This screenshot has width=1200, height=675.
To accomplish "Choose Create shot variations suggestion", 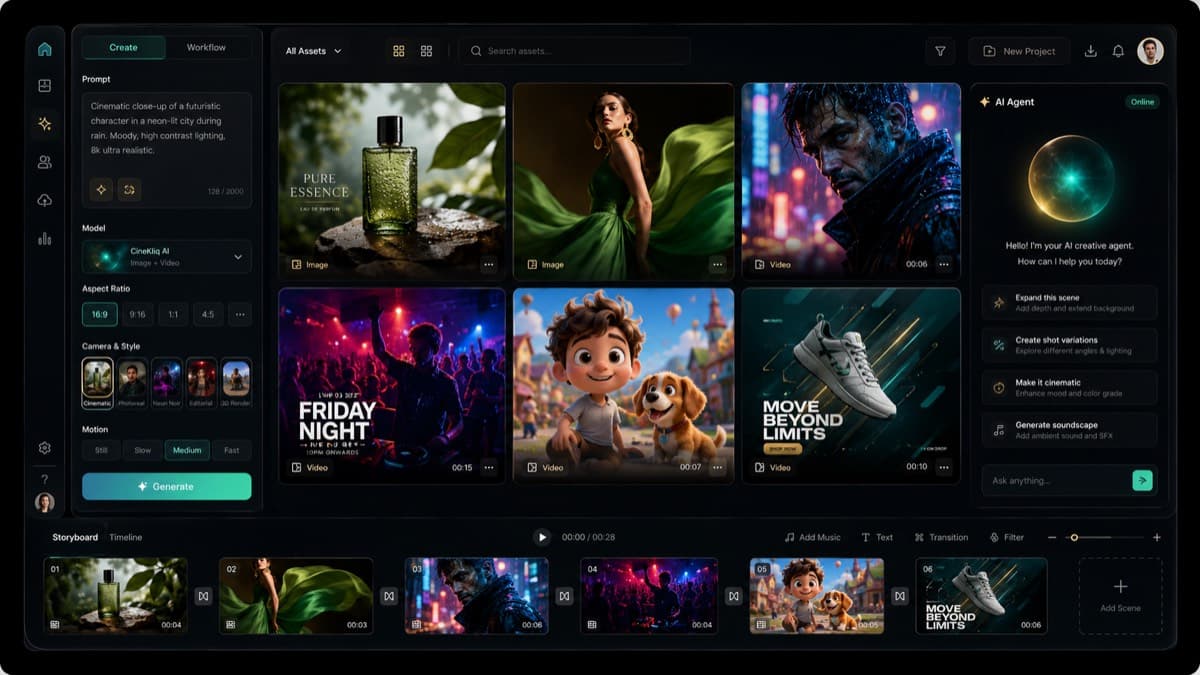I will (x=1069, y=345).
